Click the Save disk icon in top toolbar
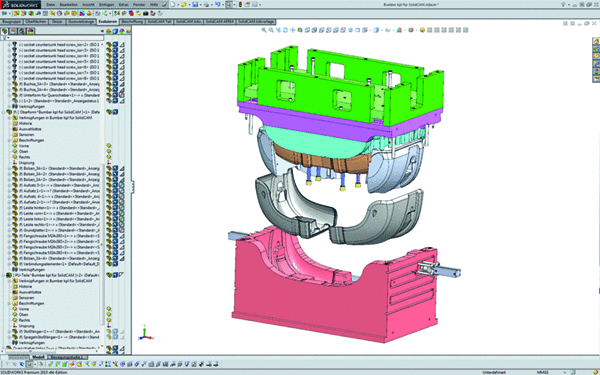The width and height of the screenshot is (600, 375). point(195,5)
